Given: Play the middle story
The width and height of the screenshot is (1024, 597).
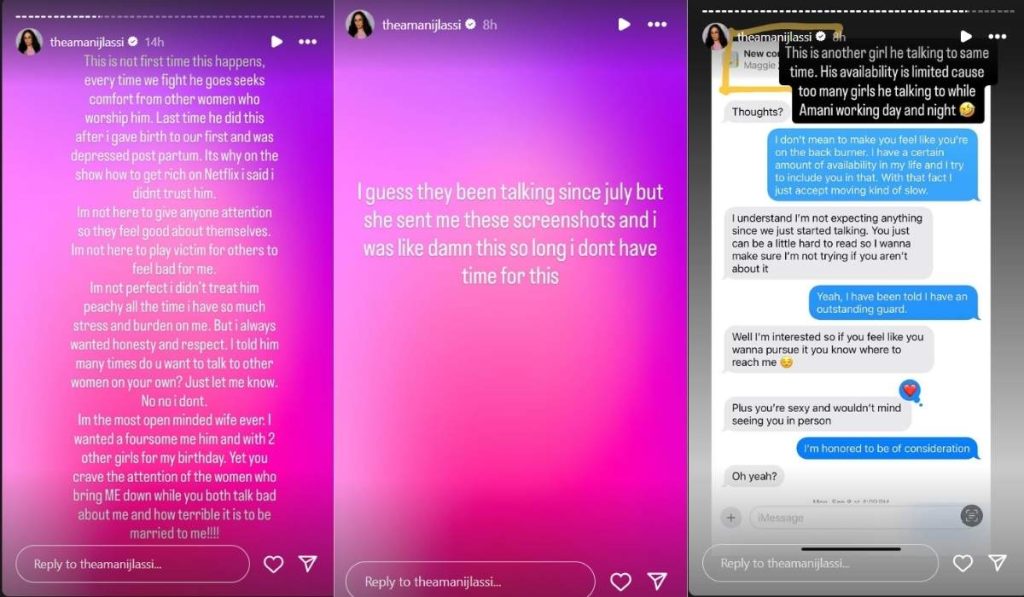Looking at the screenshot, I should 624,25.
